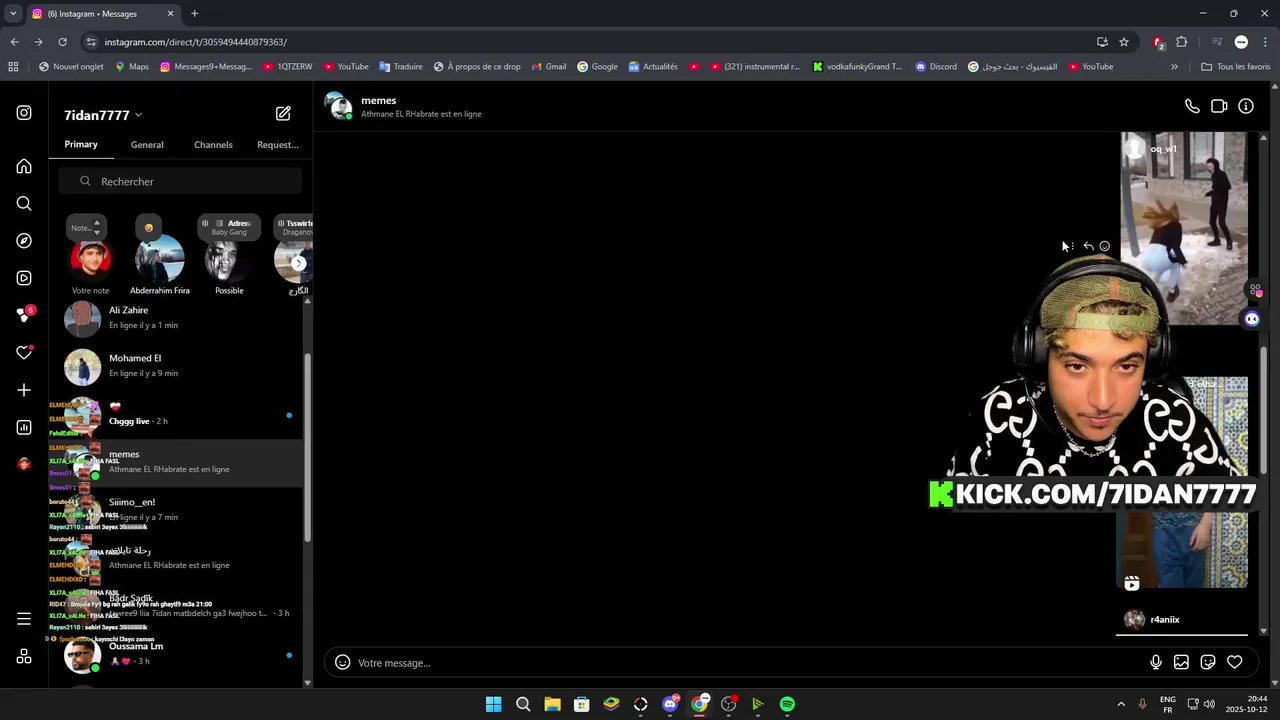This screenshot has height=720, width=1280.
Task: Click the r4aniix sender avatar
Action: click(1134, 620)
